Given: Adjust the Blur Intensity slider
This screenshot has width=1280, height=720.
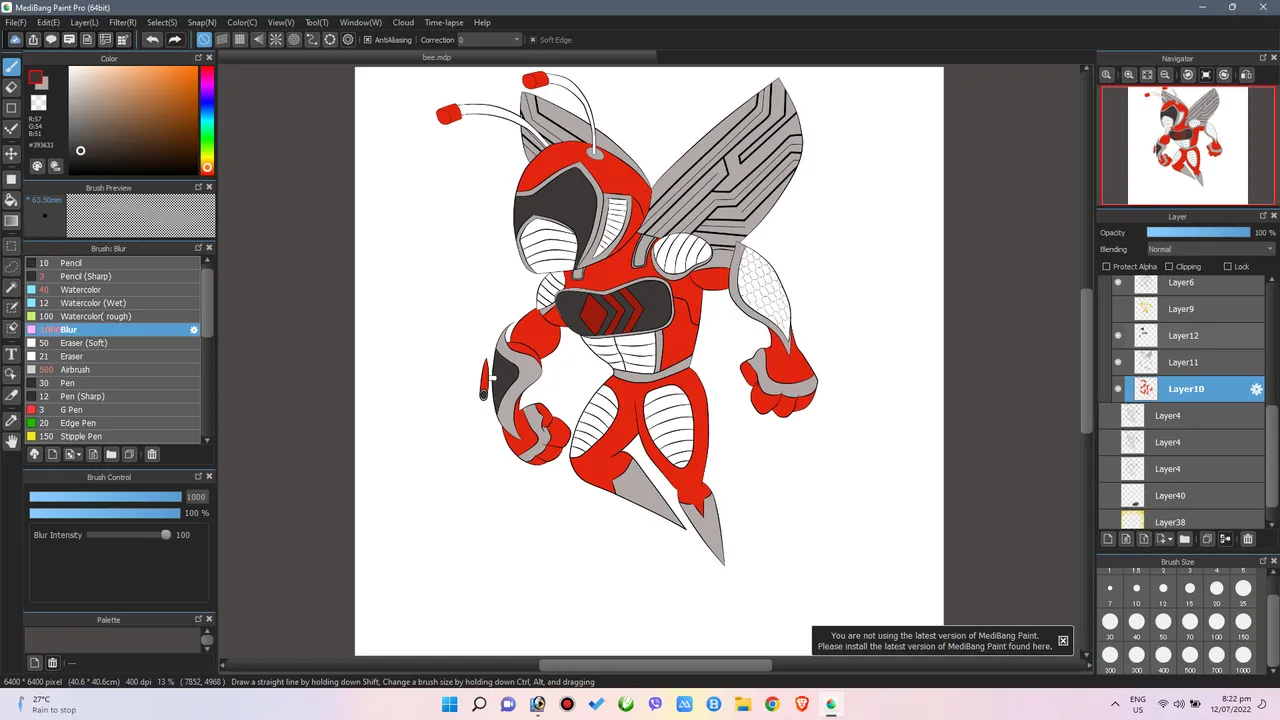Looking at the screenshot, I should click(128, 535).
